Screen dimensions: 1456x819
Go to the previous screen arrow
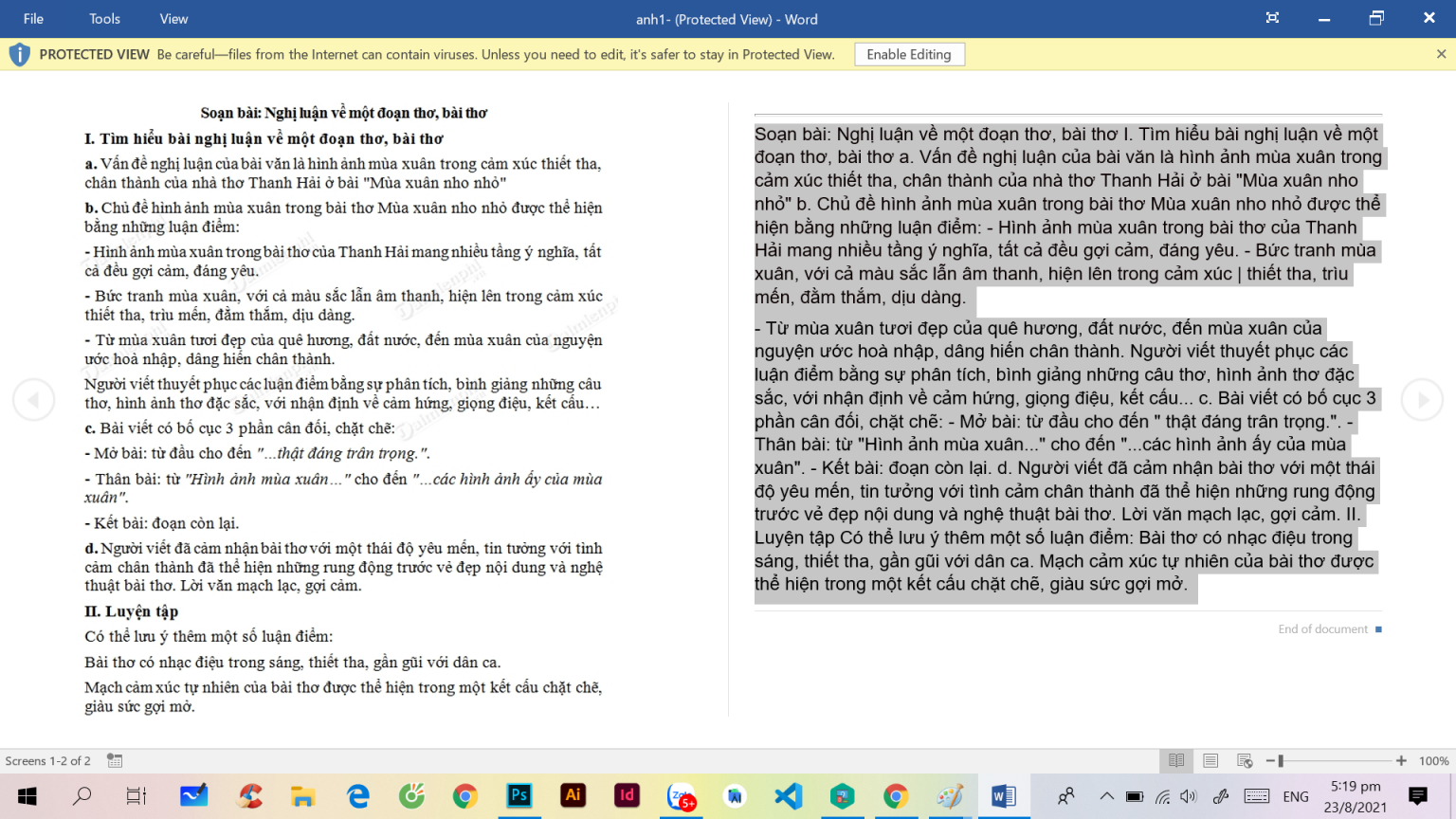pyautogui.click(x=33, y=400)
